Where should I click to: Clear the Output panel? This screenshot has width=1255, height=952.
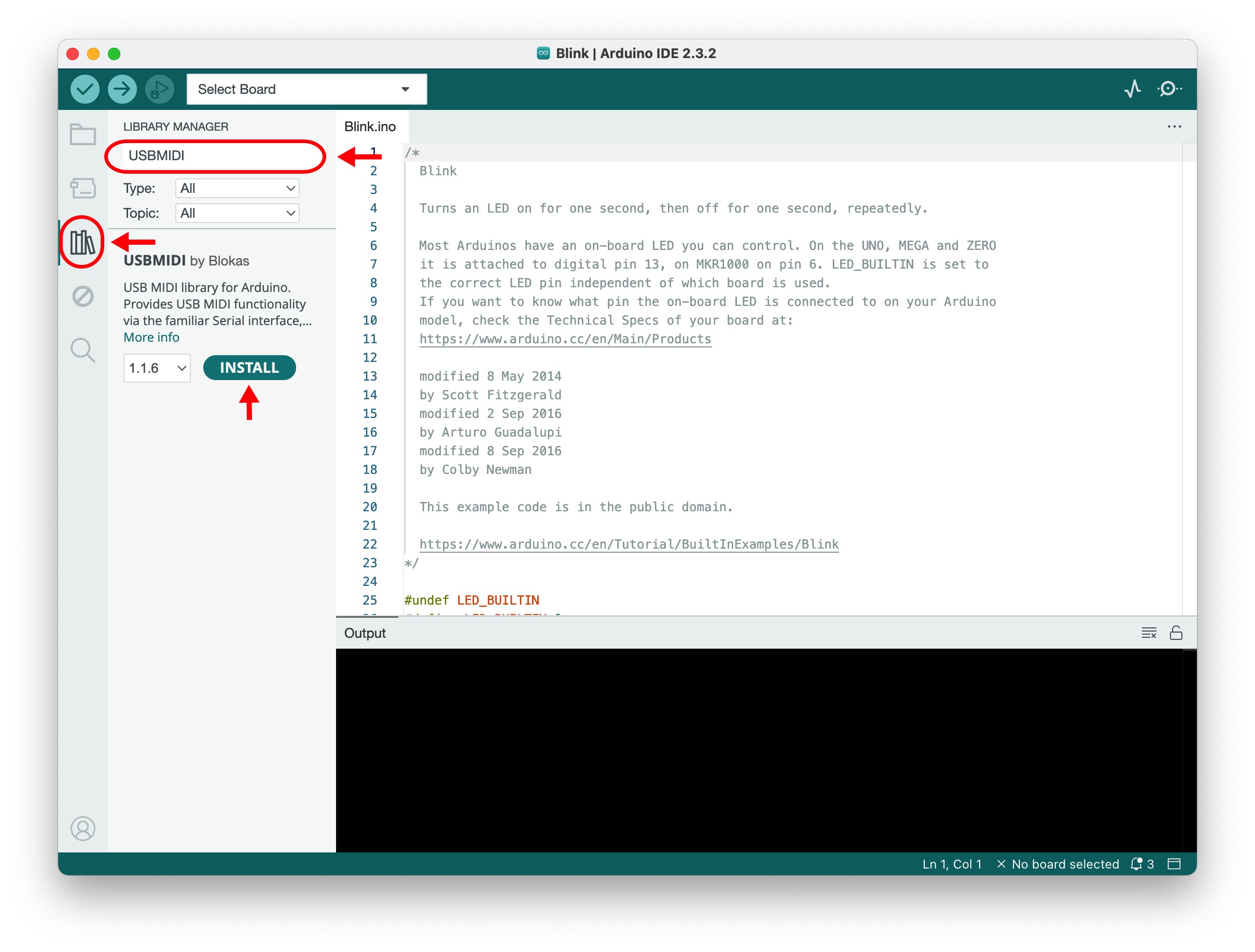pos(1148,633)
